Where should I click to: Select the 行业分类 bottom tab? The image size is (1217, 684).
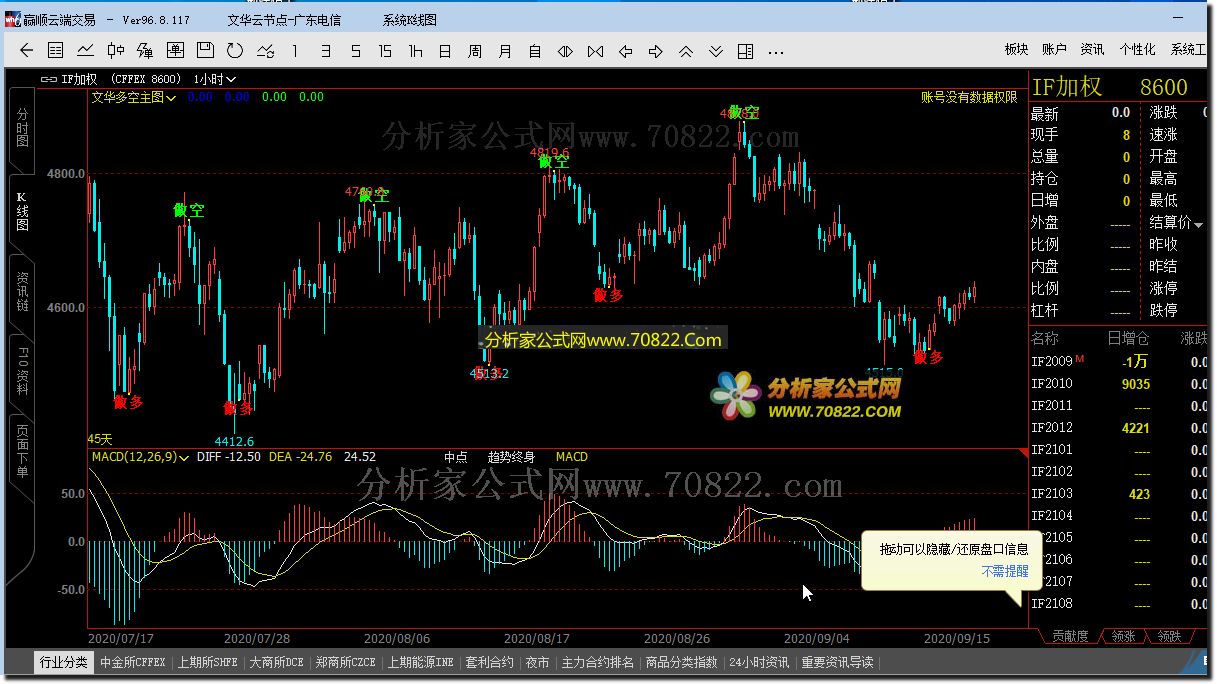64,662
